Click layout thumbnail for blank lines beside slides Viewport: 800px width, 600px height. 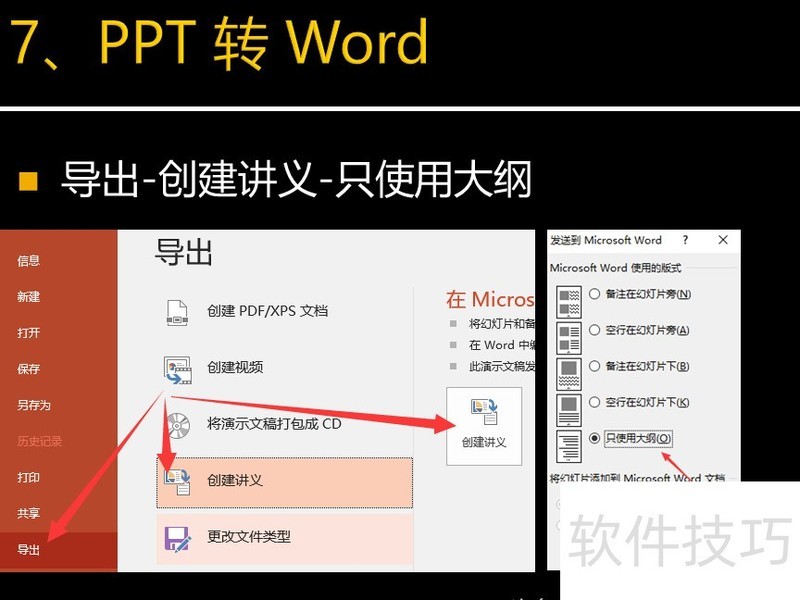point(569,338)
